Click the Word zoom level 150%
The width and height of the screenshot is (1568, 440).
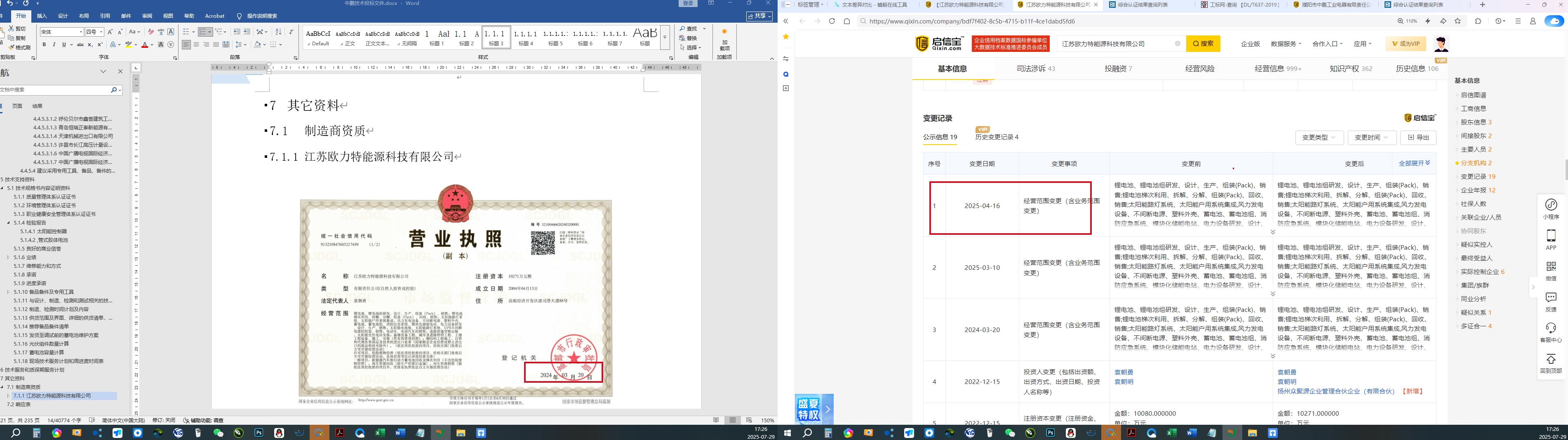(768, 421)
